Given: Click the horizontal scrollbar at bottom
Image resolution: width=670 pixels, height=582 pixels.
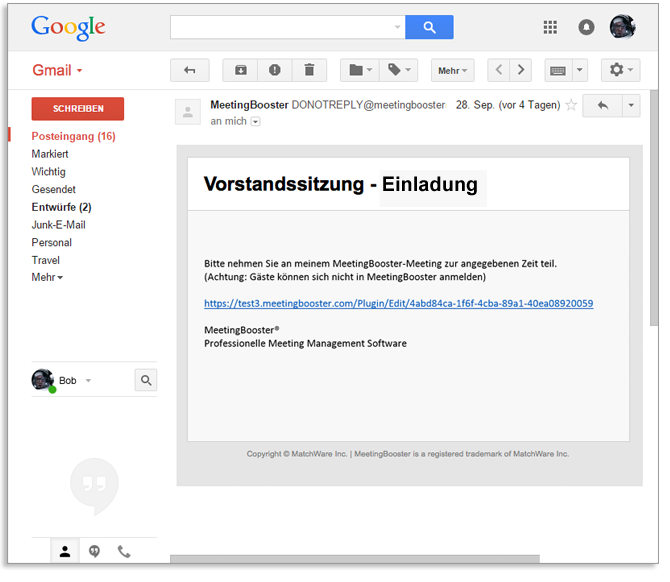Looking at the screenshot, I should click(x=355, y=559).
